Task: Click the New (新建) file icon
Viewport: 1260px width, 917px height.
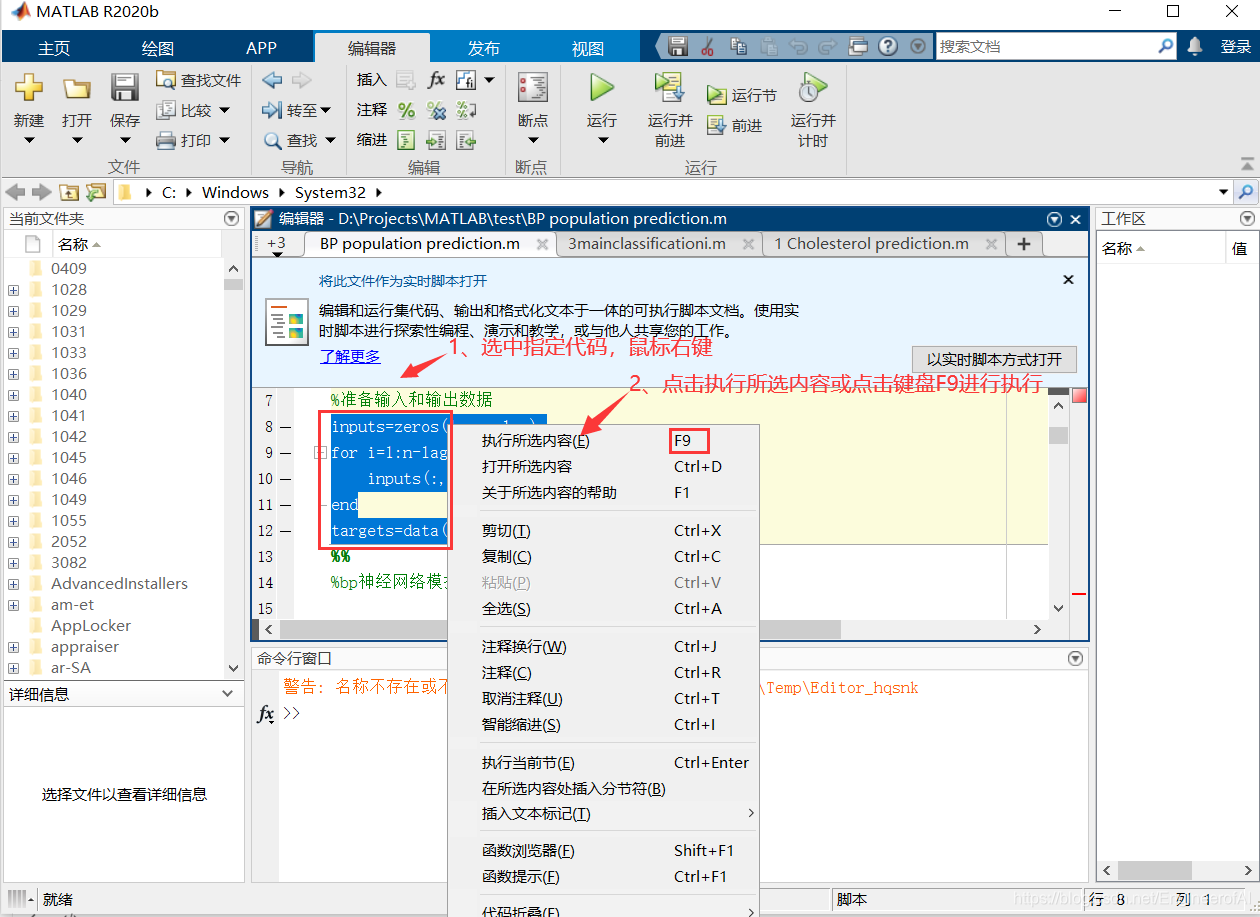Action: coord(29,88)
